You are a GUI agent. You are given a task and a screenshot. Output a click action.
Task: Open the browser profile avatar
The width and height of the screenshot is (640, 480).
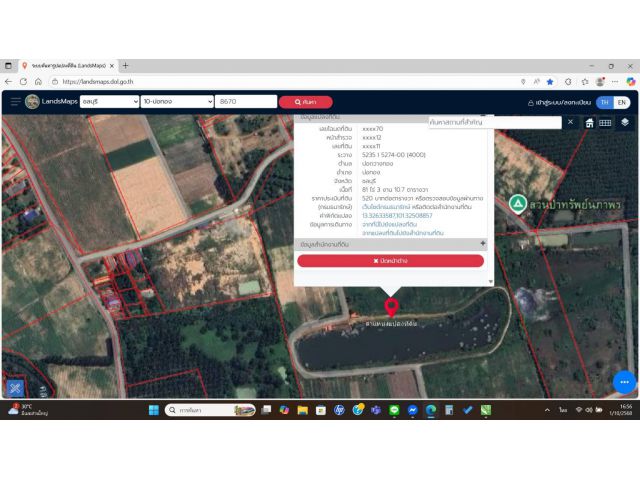(600, 82)
